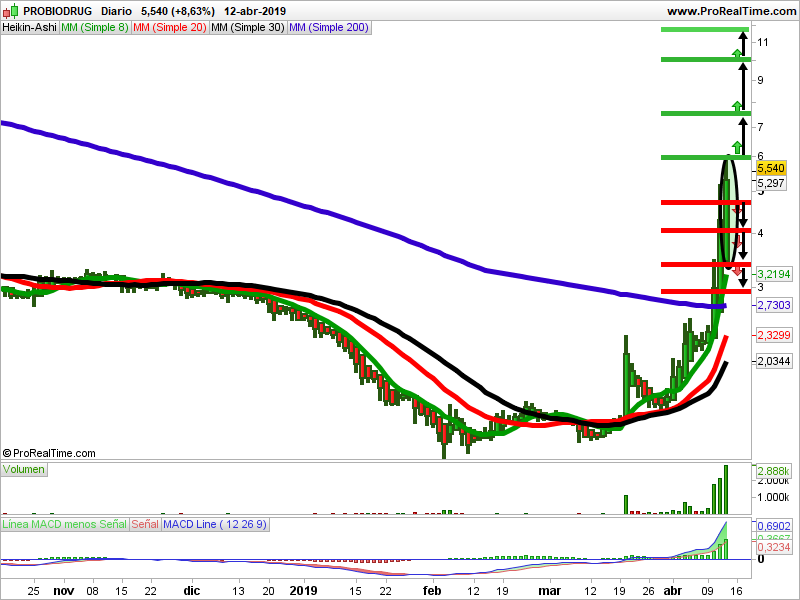Open the MACD Line (12 26 9) label

tap(214, 524)
